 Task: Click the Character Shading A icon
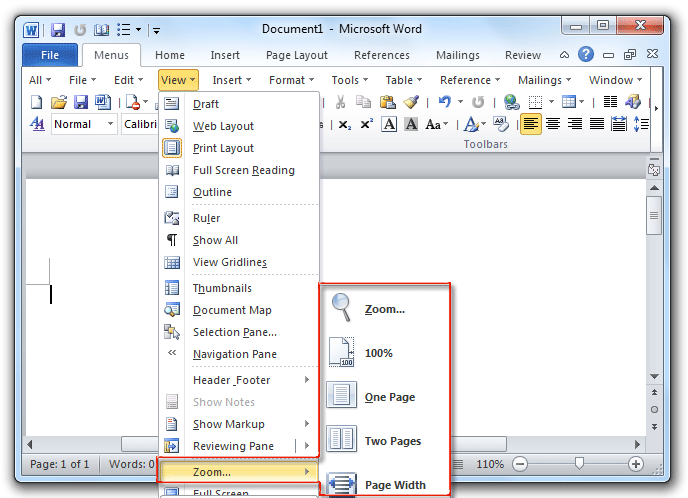[411, 124]
